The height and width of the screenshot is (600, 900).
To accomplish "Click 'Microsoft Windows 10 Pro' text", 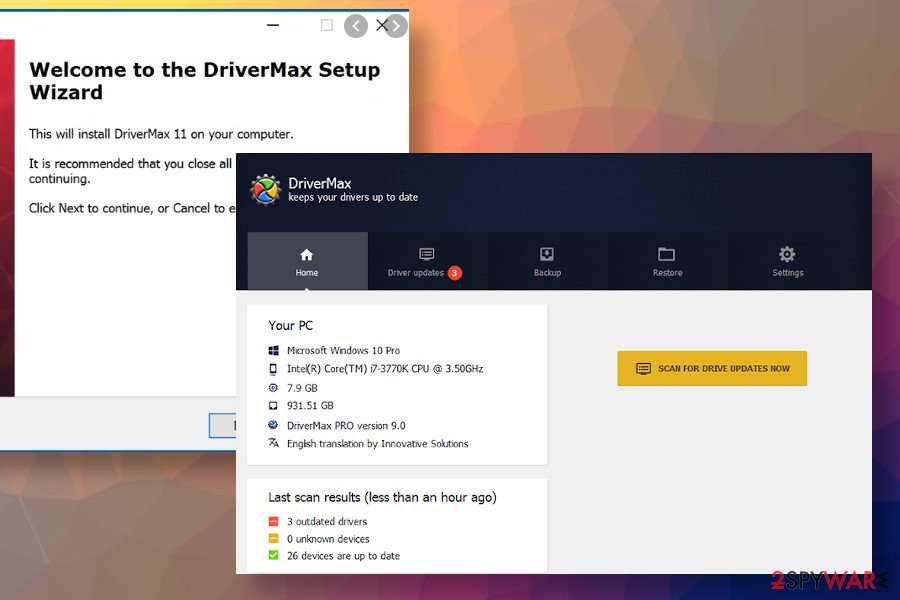I will pos(343,350).
